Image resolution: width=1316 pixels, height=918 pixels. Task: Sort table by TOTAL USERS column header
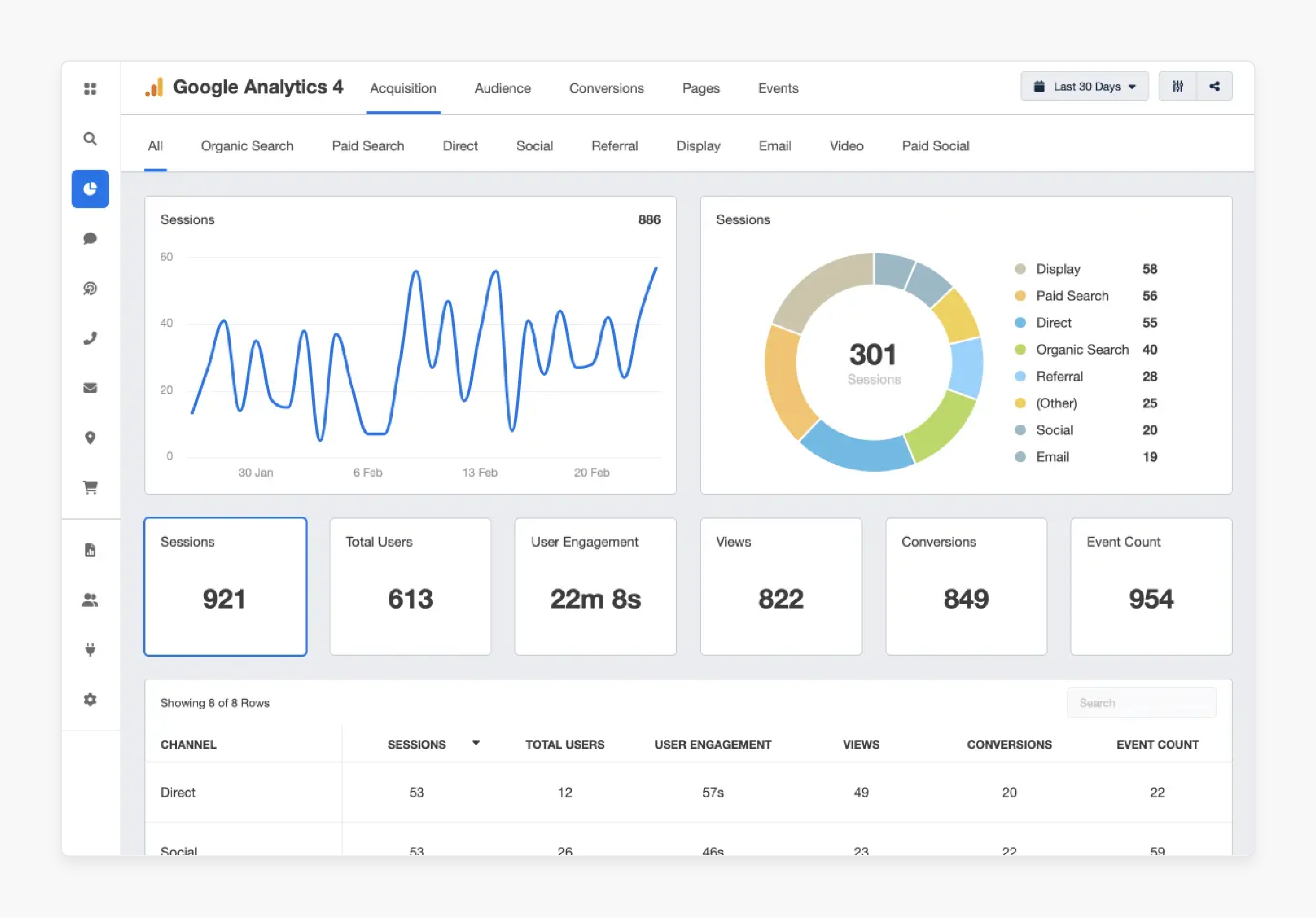click(x=565, y=744)
